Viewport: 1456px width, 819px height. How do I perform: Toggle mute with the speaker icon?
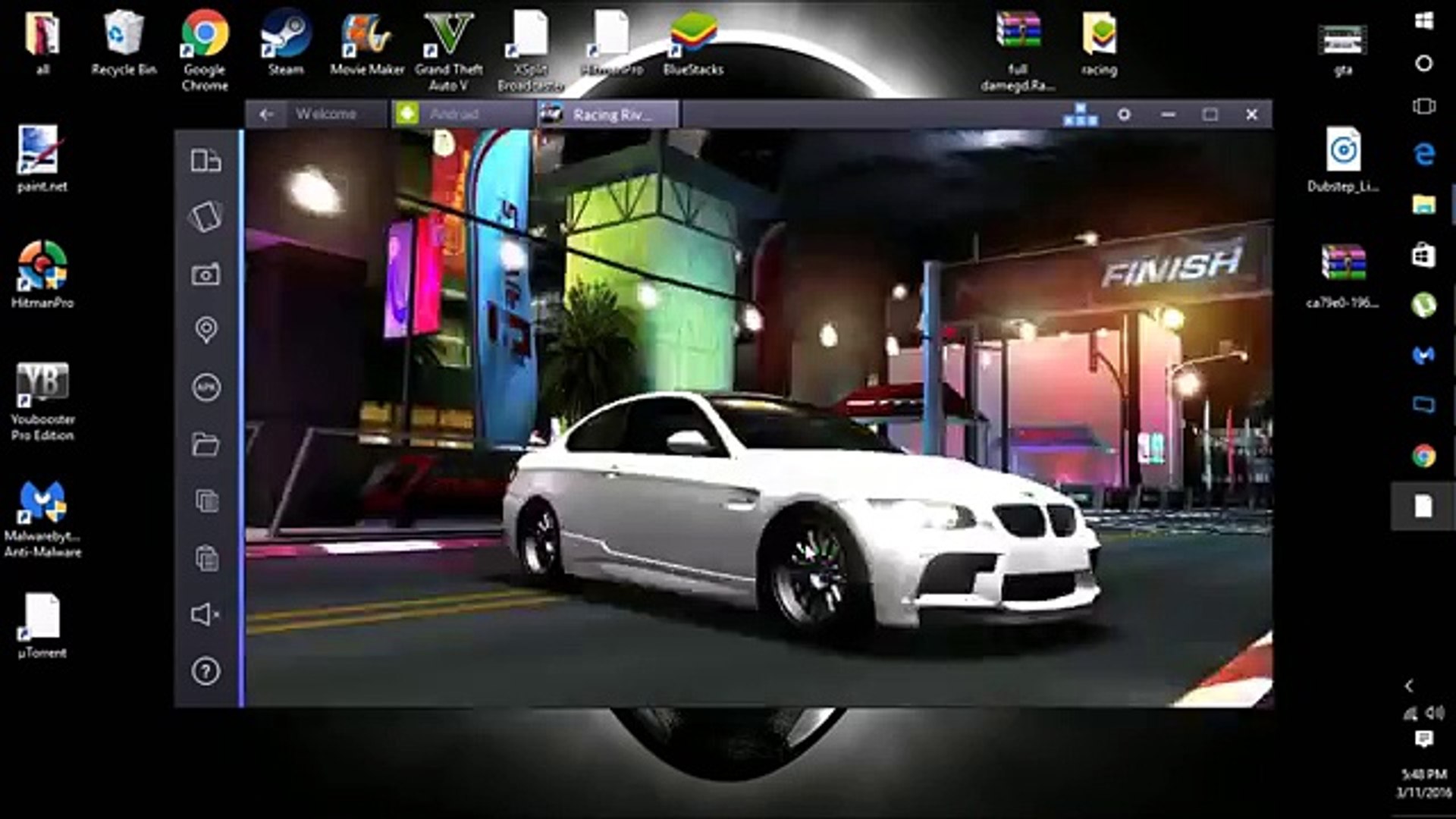206,614
